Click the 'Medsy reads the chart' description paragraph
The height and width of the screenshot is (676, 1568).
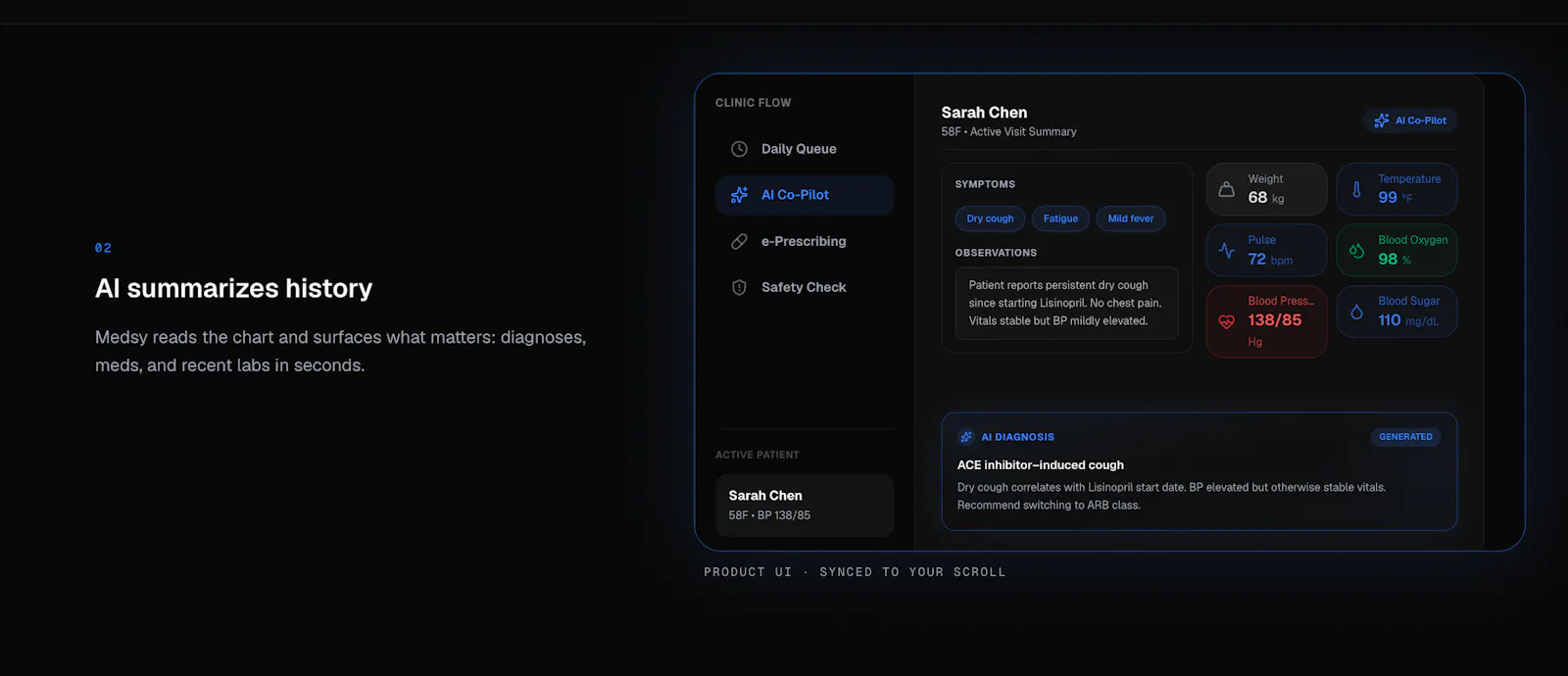tap(341, 351)
